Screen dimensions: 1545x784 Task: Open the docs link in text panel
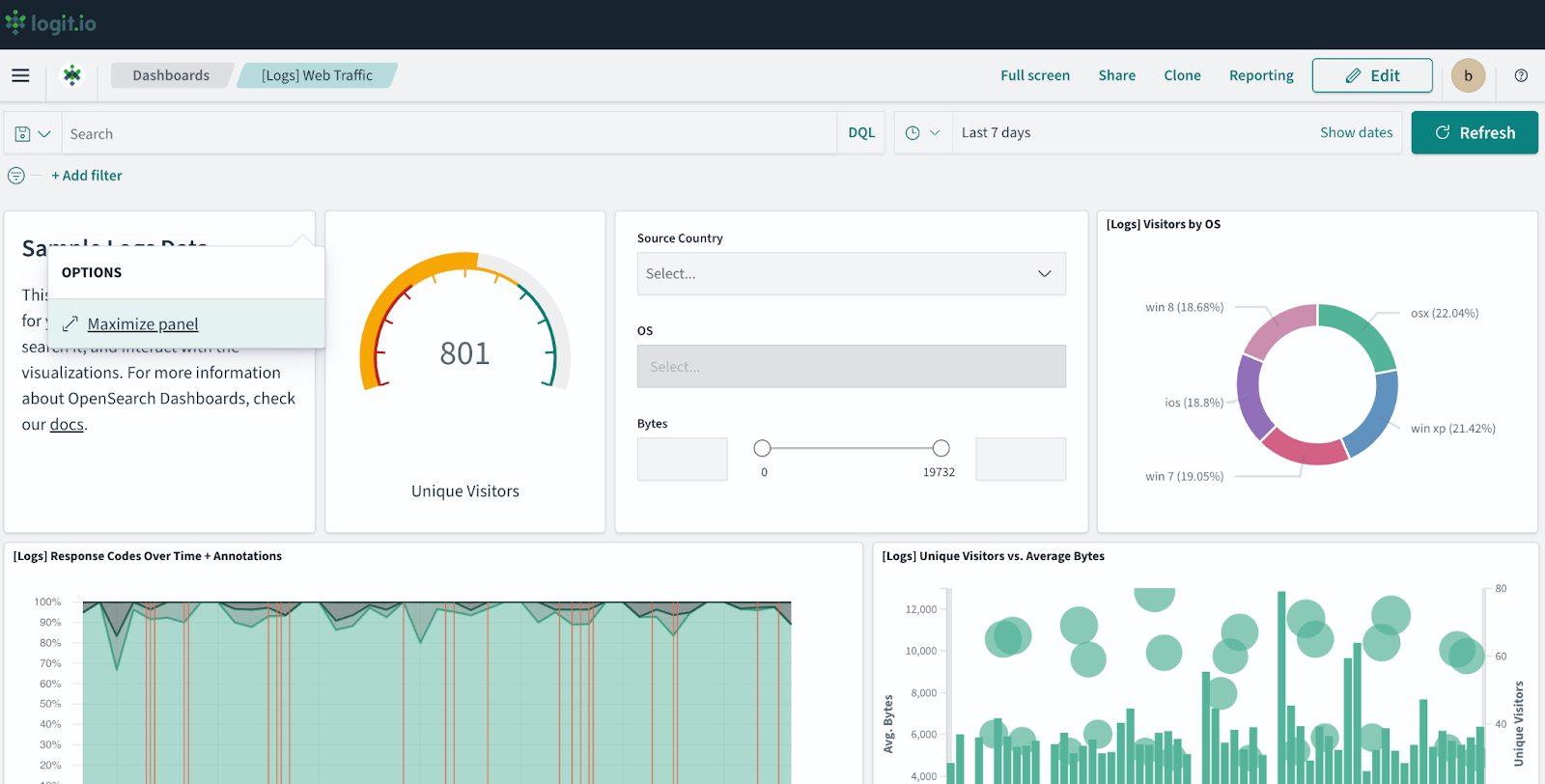click(x=67, y=425)
